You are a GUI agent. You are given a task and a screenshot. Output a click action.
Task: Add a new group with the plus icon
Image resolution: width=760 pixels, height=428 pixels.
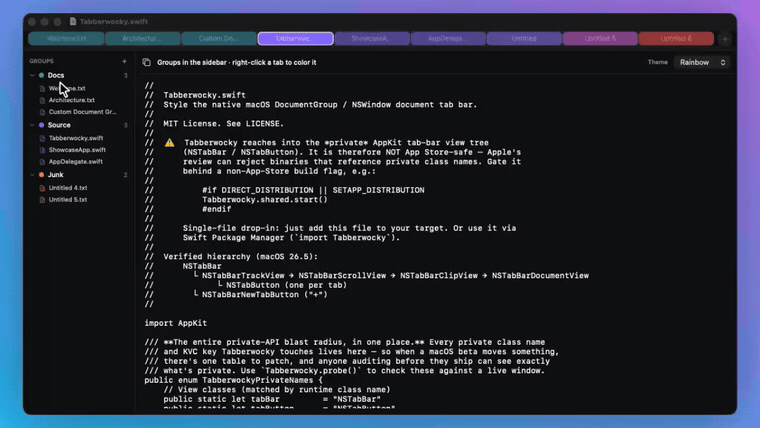tap(125, 62)
